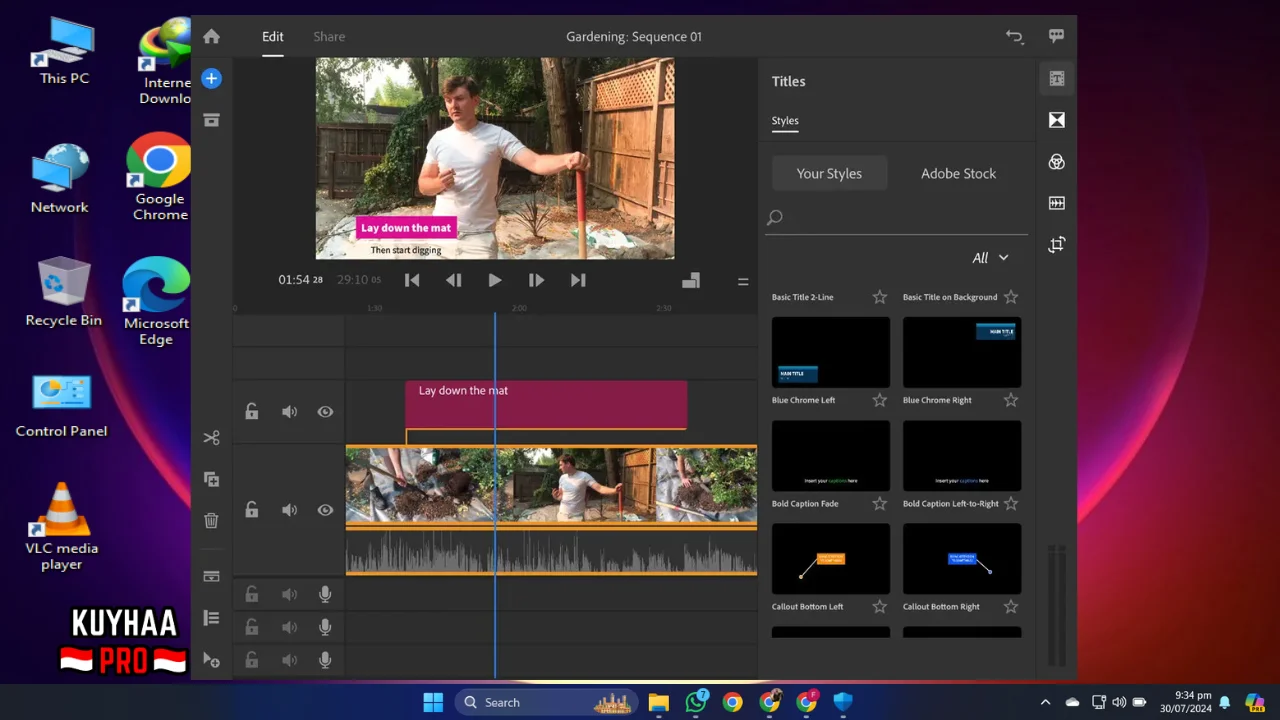This screenshot has width=1280, height=720.
Task: Delete selected clip with trash icon
Action: coord(211,520)
